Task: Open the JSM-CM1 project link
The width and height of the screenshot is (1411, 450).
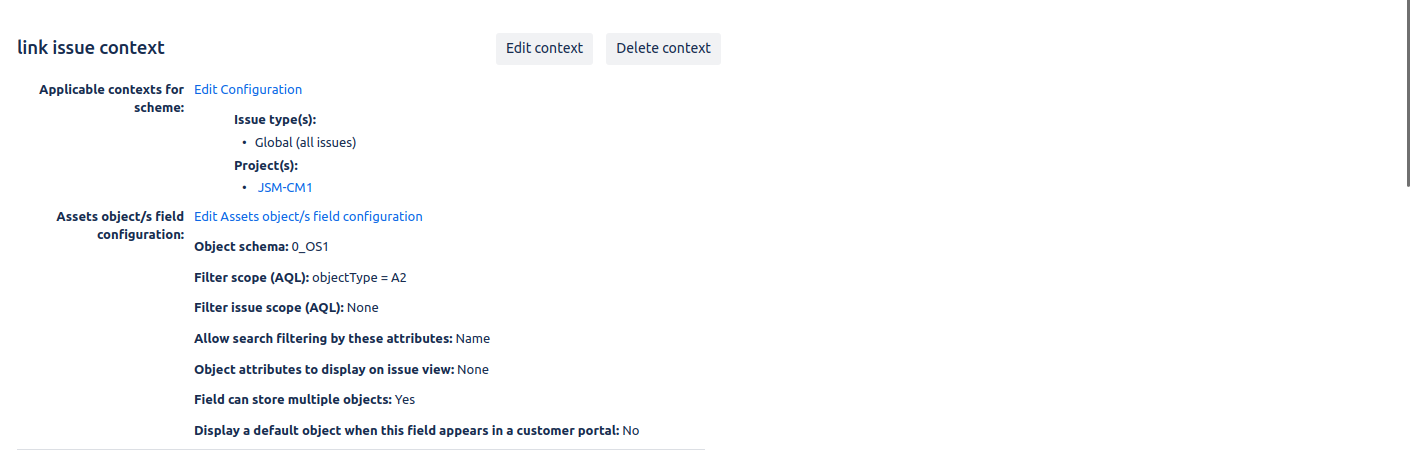Action: point(285,187)
